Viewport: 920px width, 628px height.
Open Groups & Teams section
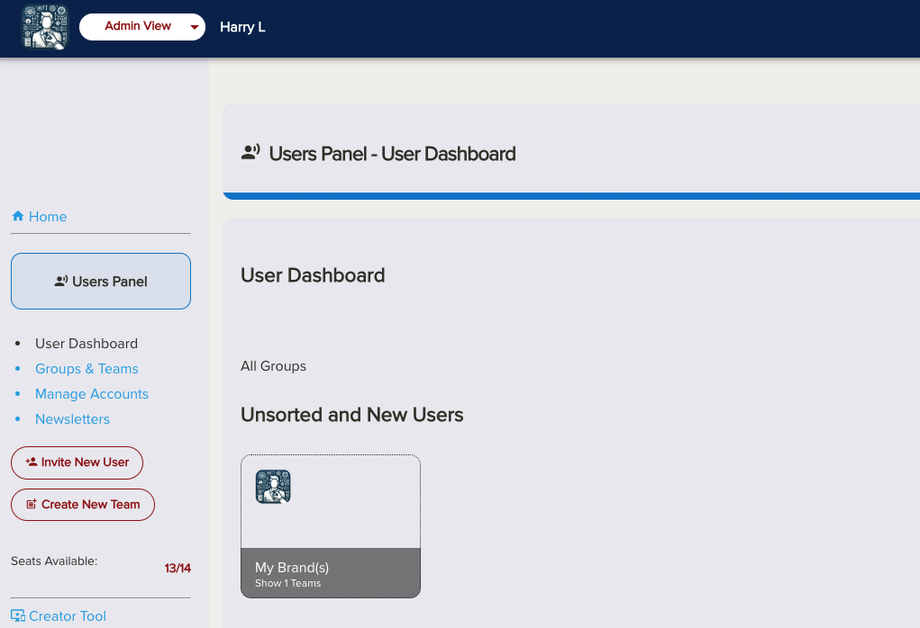point(86,368)
